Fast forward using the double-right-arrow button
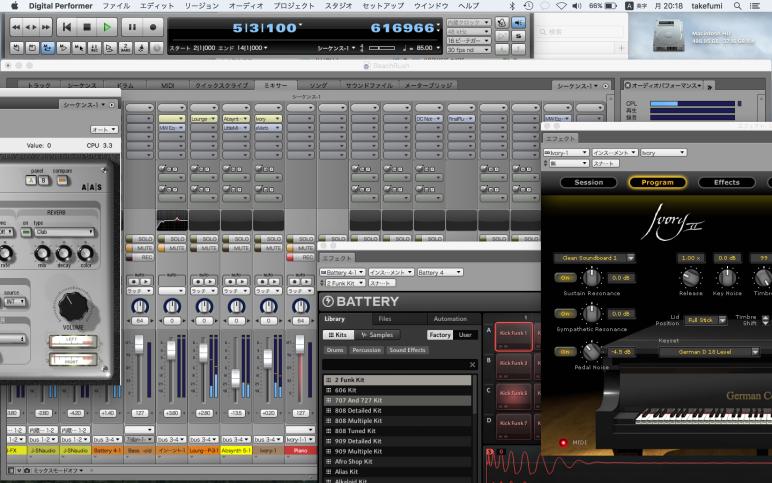The image size is (772, 483). click(x=46, y=27)
